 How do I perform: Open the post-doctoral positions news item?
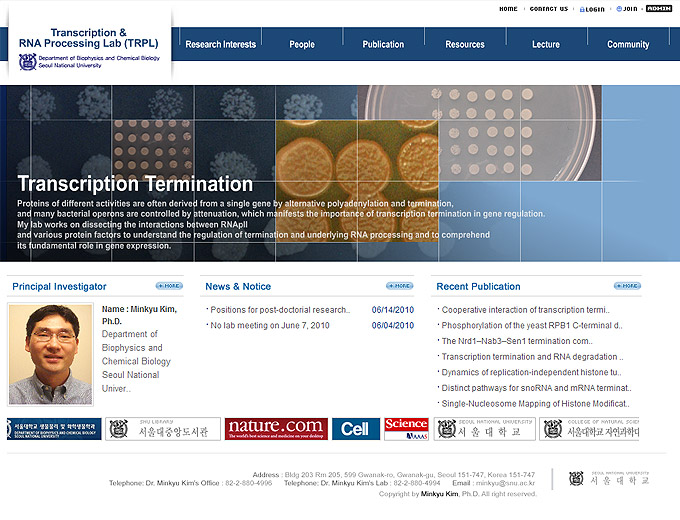(280, 310)
